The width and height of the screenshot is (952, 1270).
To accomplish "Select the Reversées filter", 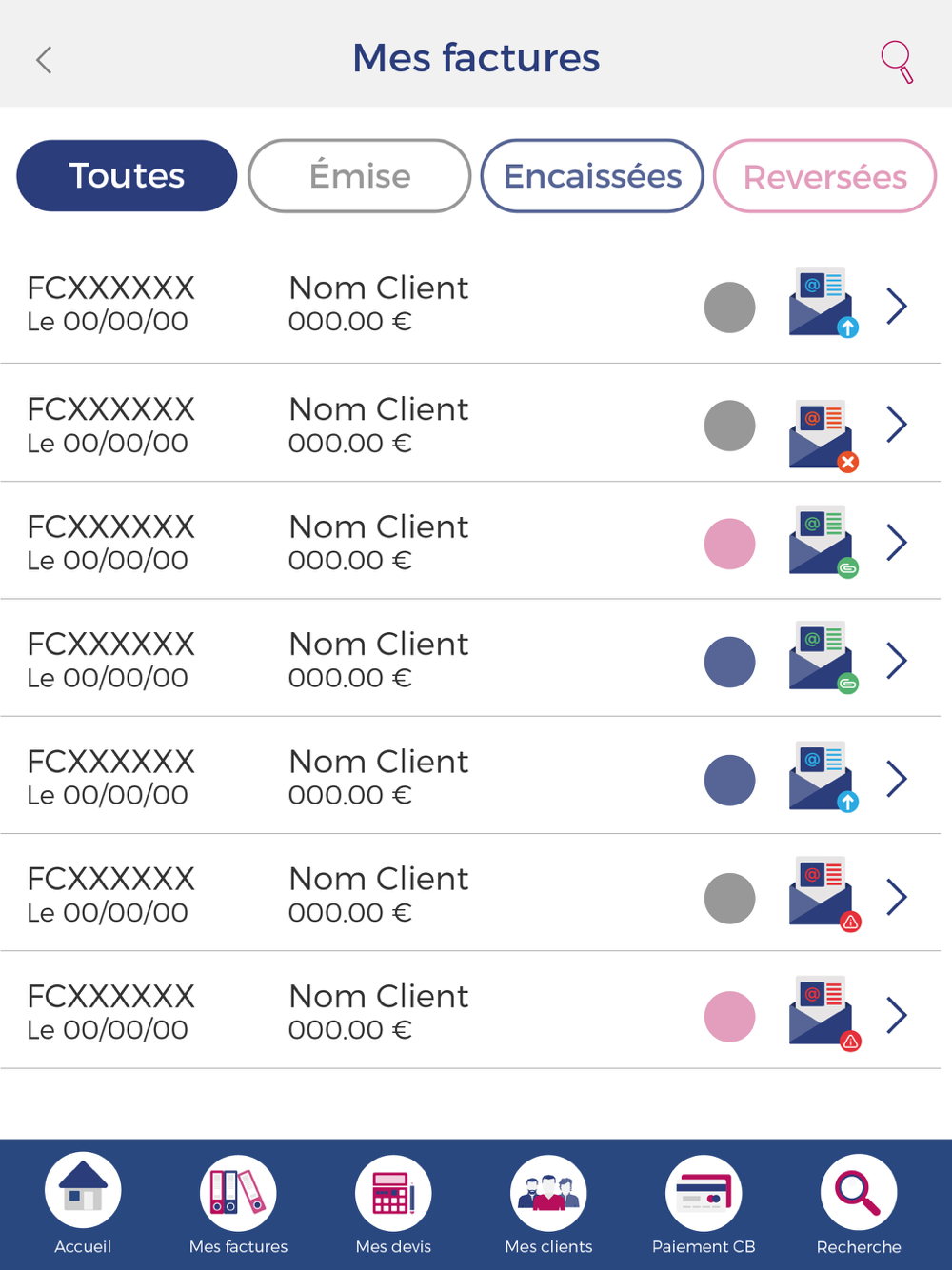I will pos(824,176).
